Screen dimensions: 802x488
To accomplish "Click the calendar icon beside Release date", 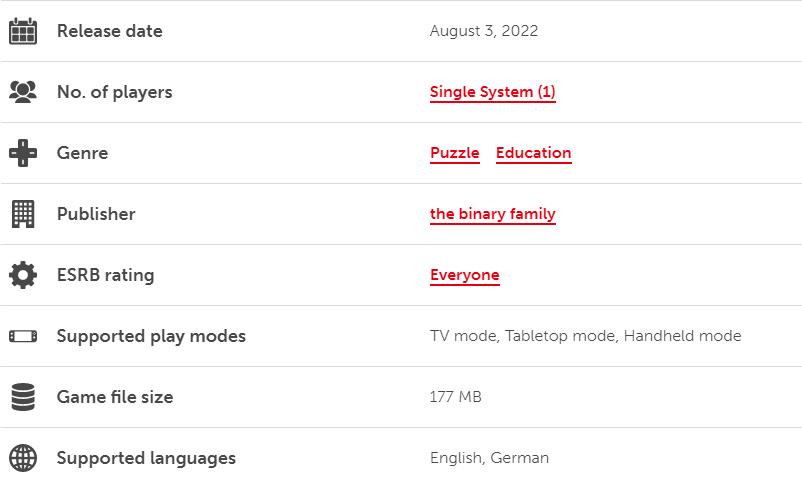I will pyautogui.click(x=23, y=31).
